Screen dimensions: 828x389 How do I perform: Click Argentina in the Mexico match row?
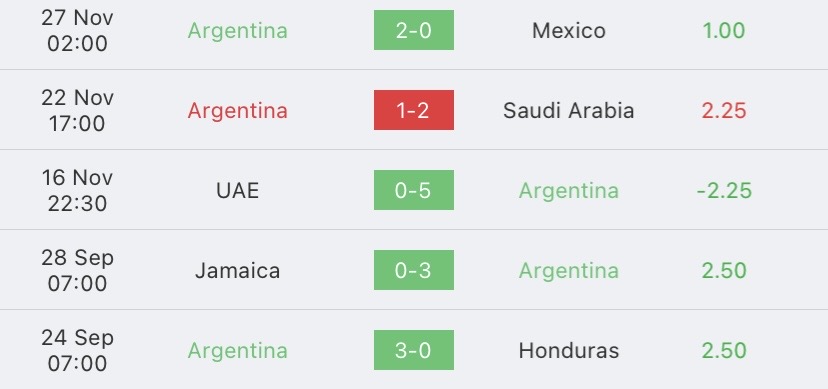tap(238, 31)
